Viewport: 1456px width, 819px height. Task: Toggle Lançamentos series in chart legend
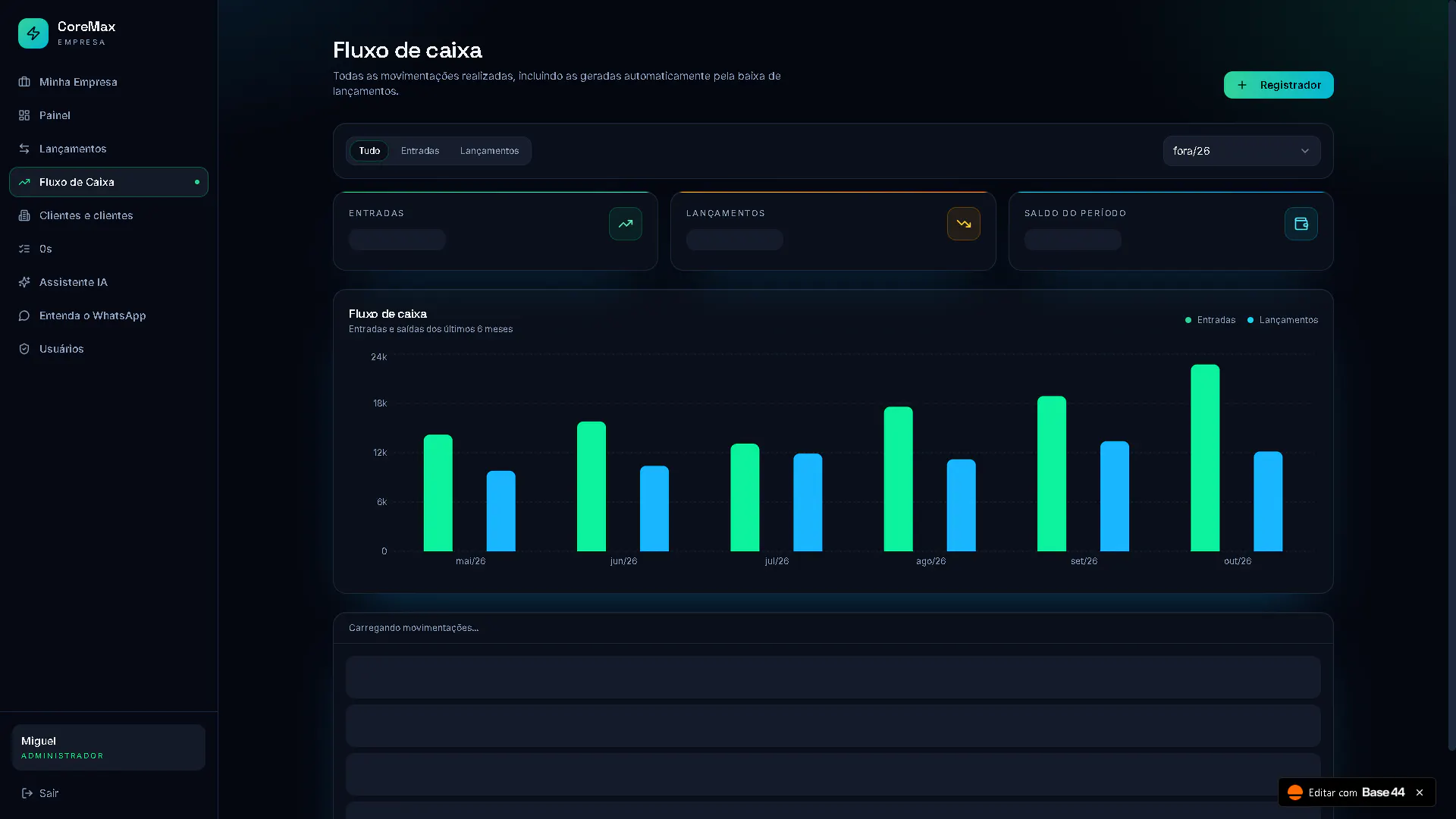point(1282,320)
